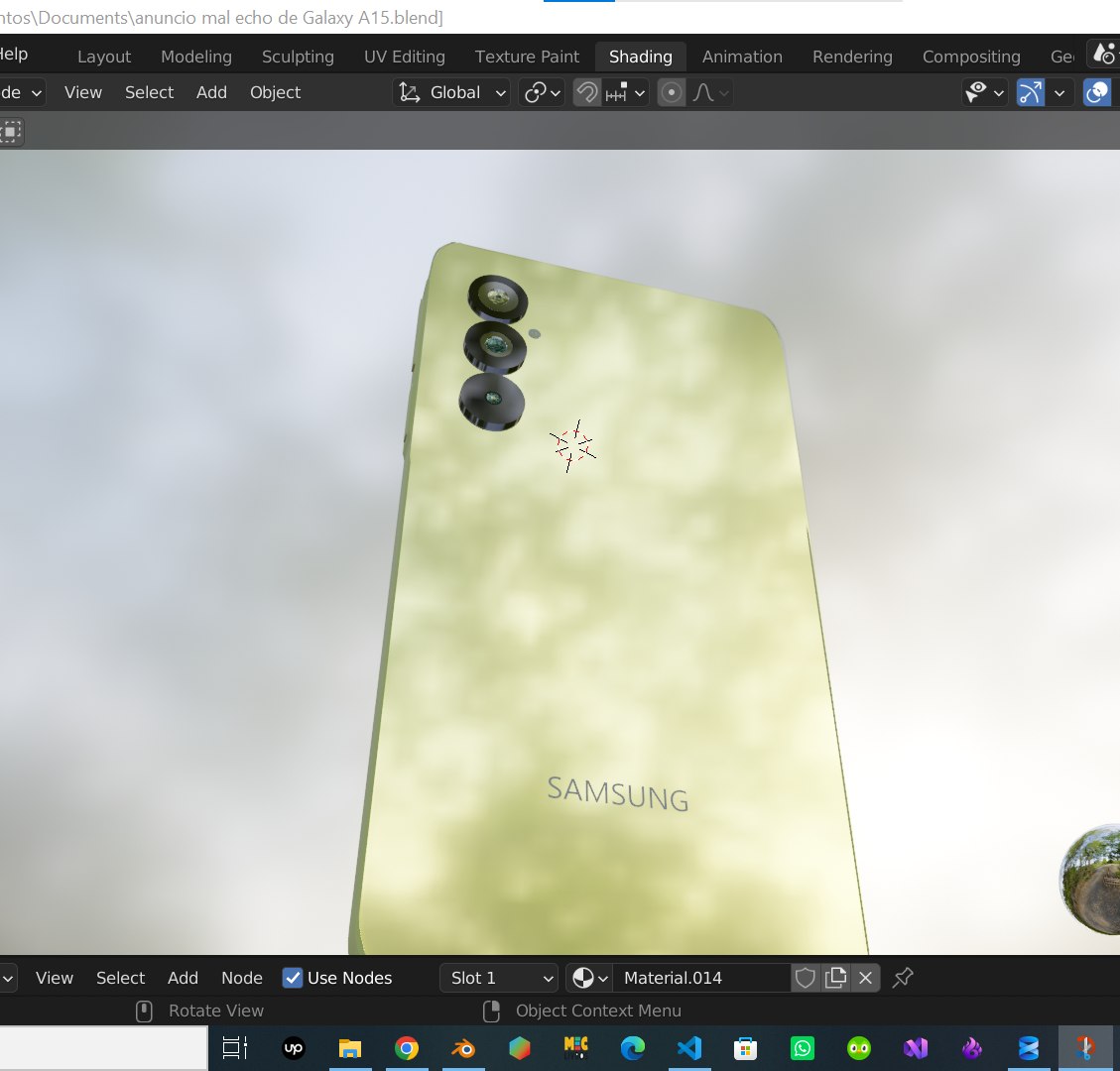Screen dimensions: 1120x1071
Task: Open Microsoft Store from the taskbar
Action: (x=745, y=1048)
